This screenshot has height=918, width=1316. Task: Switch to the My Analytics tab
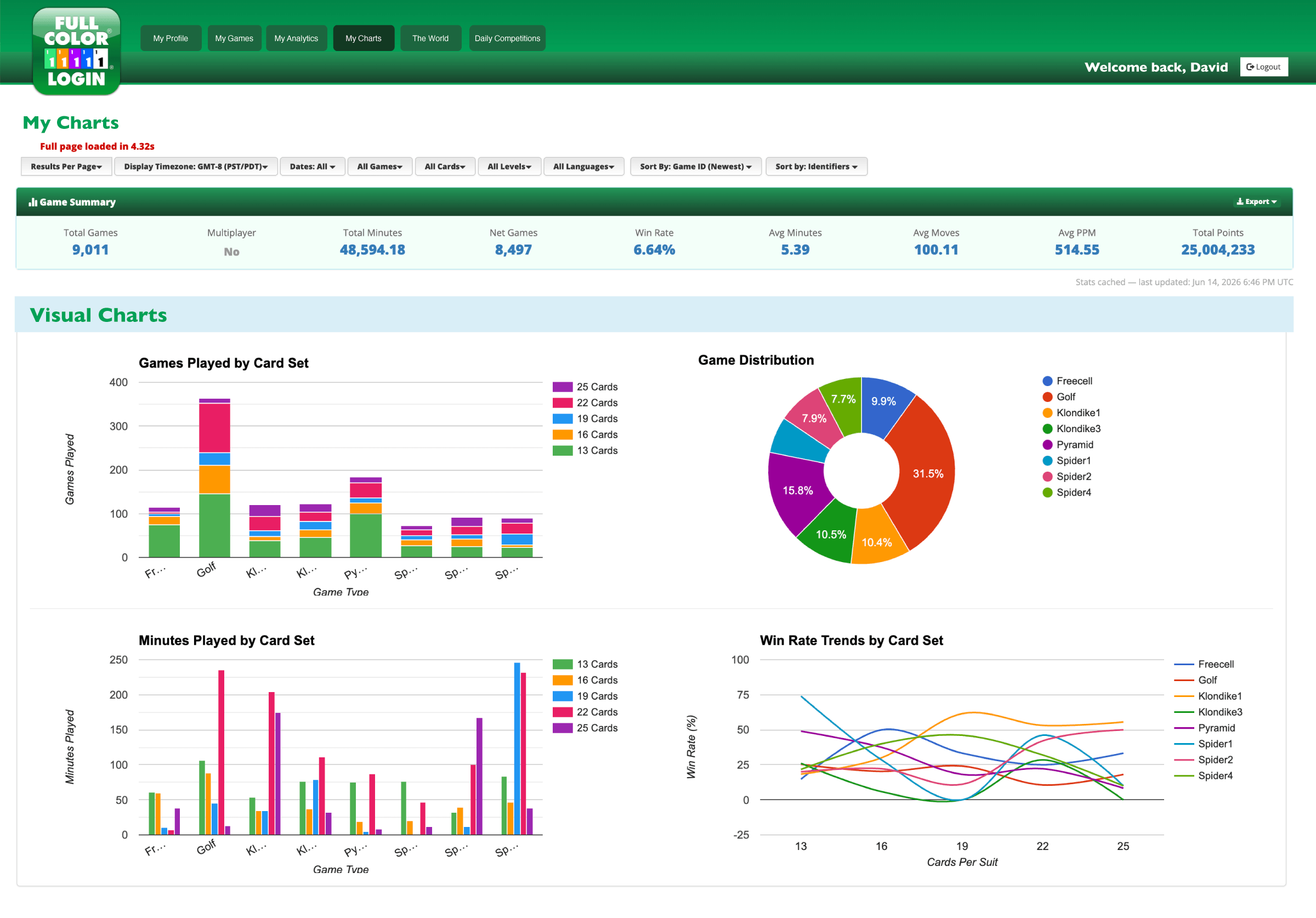point(296,38)
